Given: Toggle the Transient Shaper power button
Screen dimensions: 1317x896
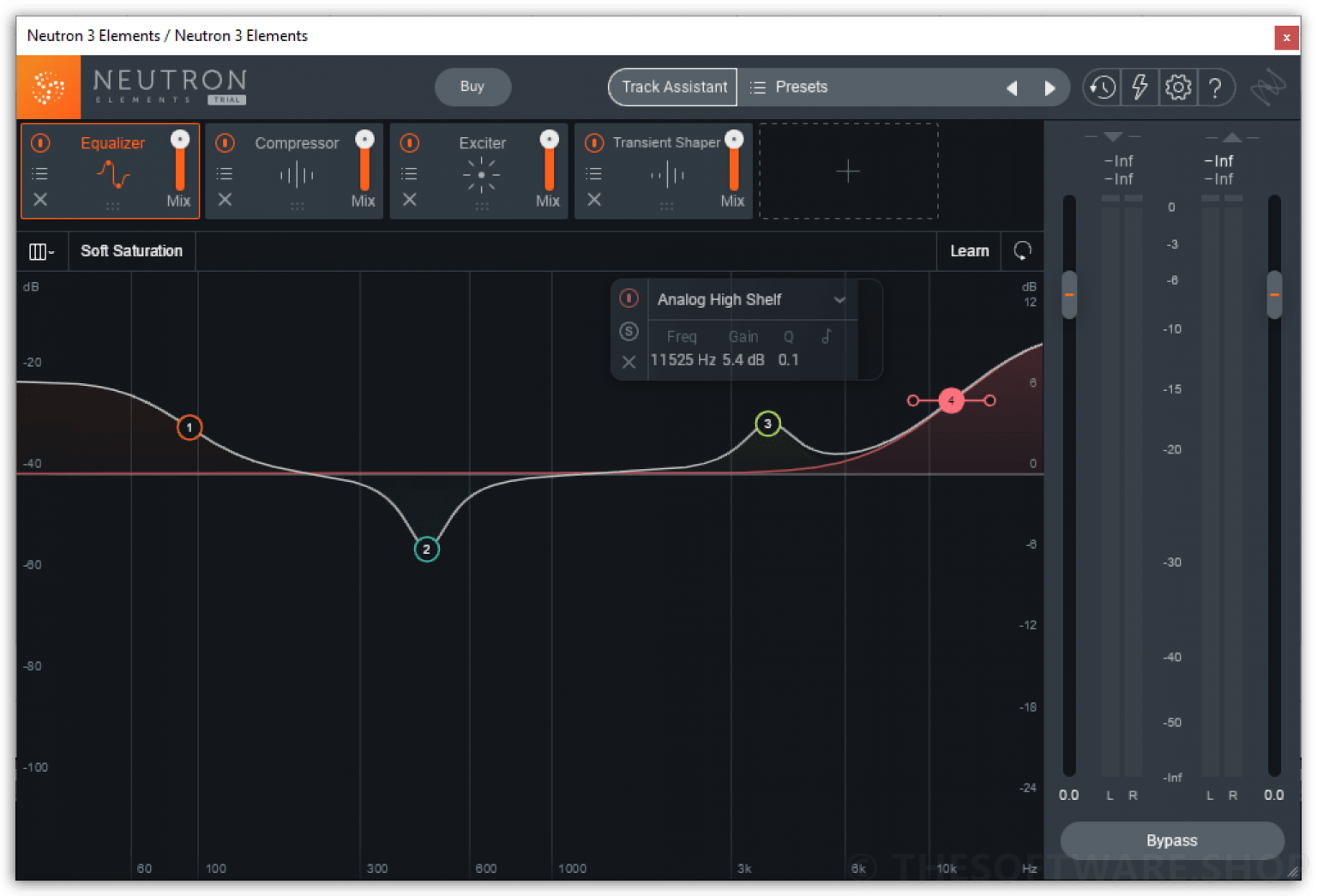Looking at the screenshot, I should [x=594, y=142].
